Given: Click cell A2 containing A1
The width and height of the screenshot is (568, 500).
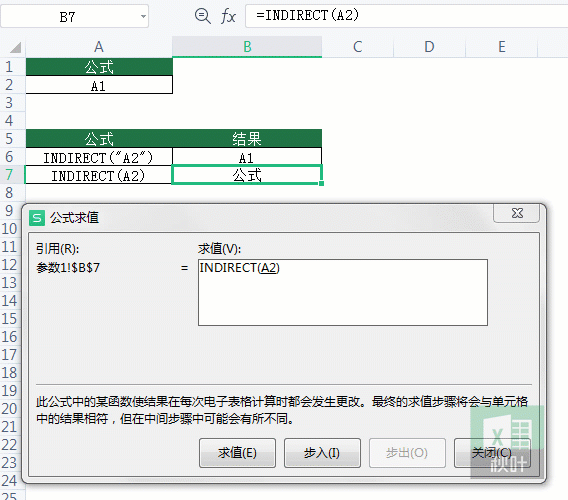Looking at the screenshot, I should point(99,85).
